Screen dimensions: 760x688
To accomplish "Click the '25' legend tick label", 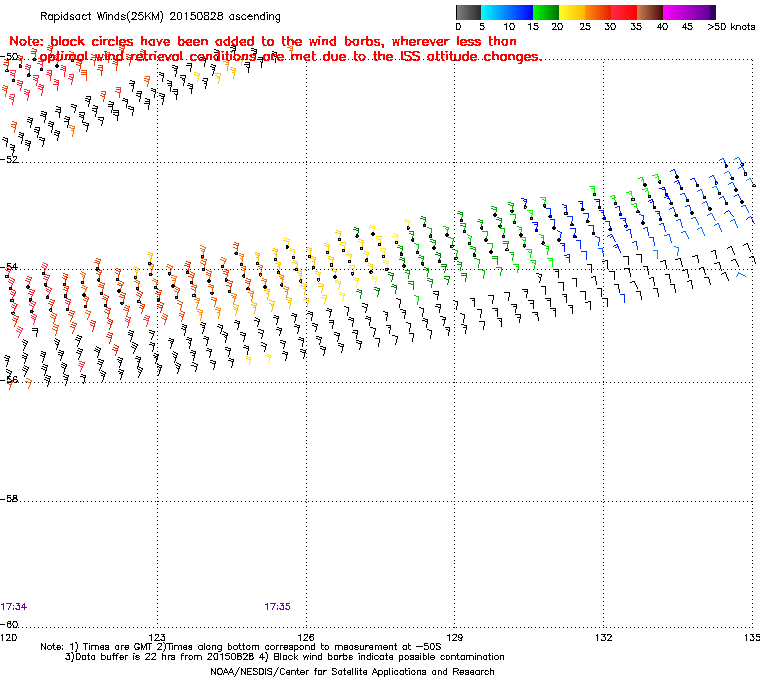I will pos(585,27).
